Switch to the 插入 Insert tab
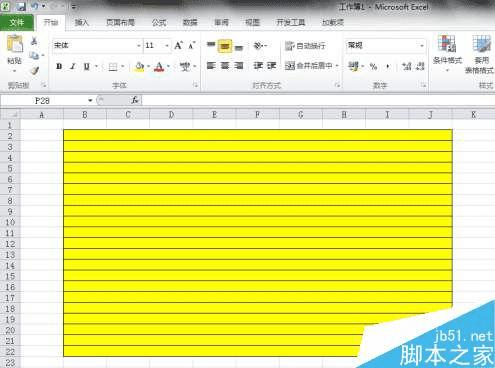The width and height of the screenshot is (495, 368). [x=82, y=23]
